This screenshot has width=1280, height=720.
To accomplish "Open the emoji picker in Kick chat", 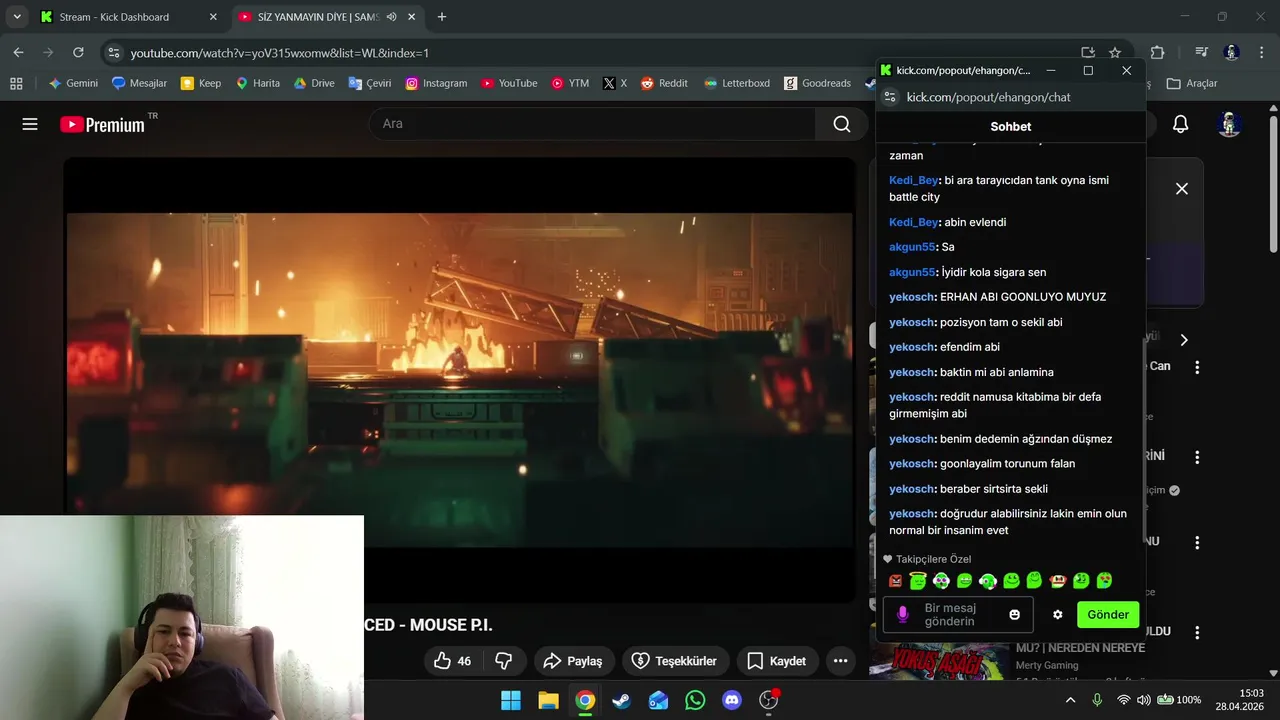I will [x=1015, y=614].
